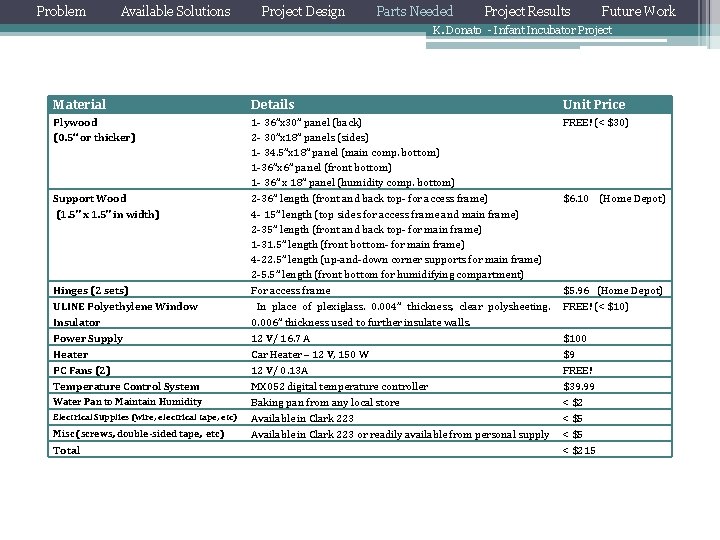Click the '1-31.5" length' front bottom line
The height and width of the screenshot is (540, 720).
pyautogui.click(x=358, y=245)
